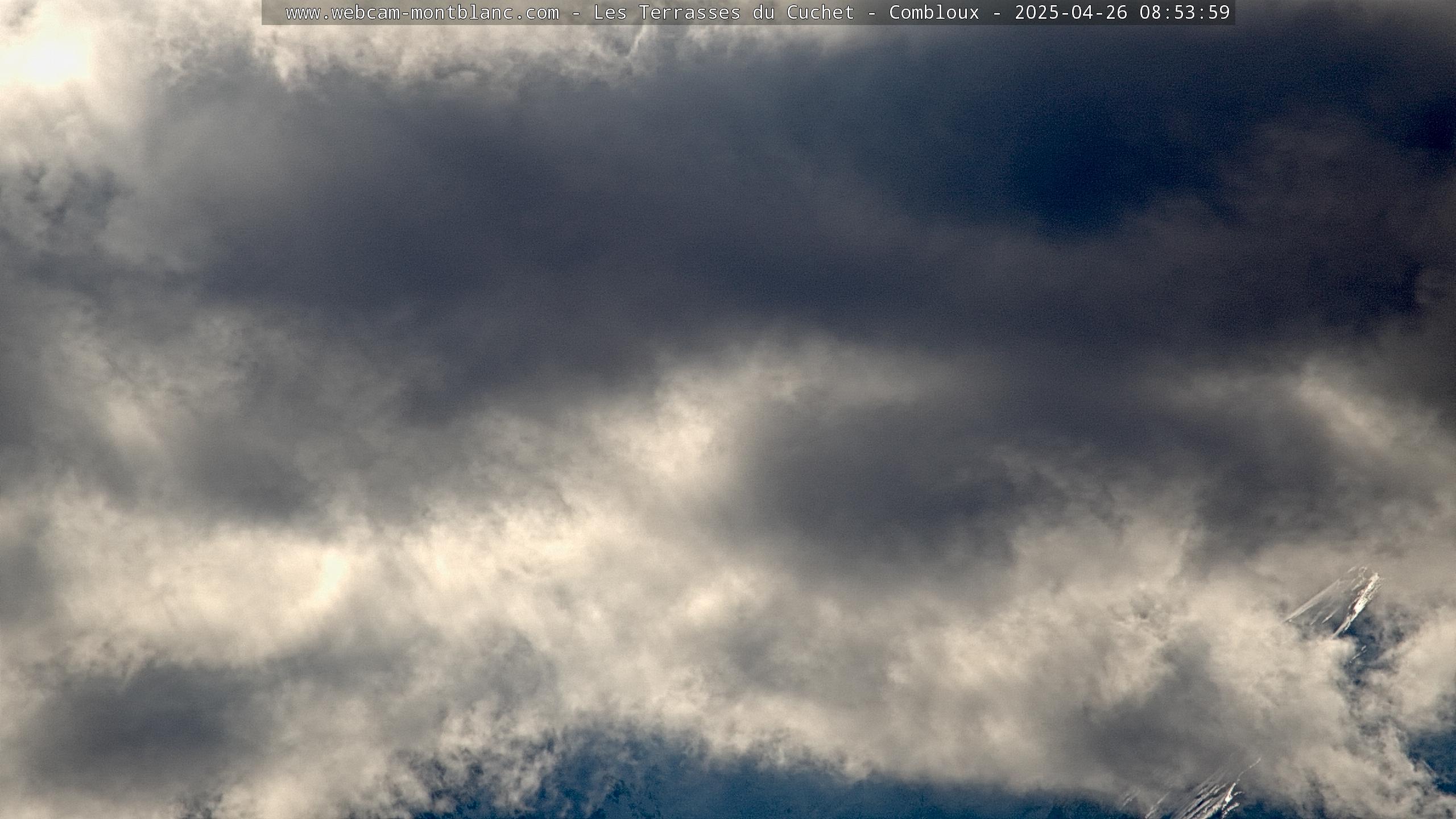1456x819 pixels.
Task: Click the 08:53:59 time stamp
Action: (1185, 13)
